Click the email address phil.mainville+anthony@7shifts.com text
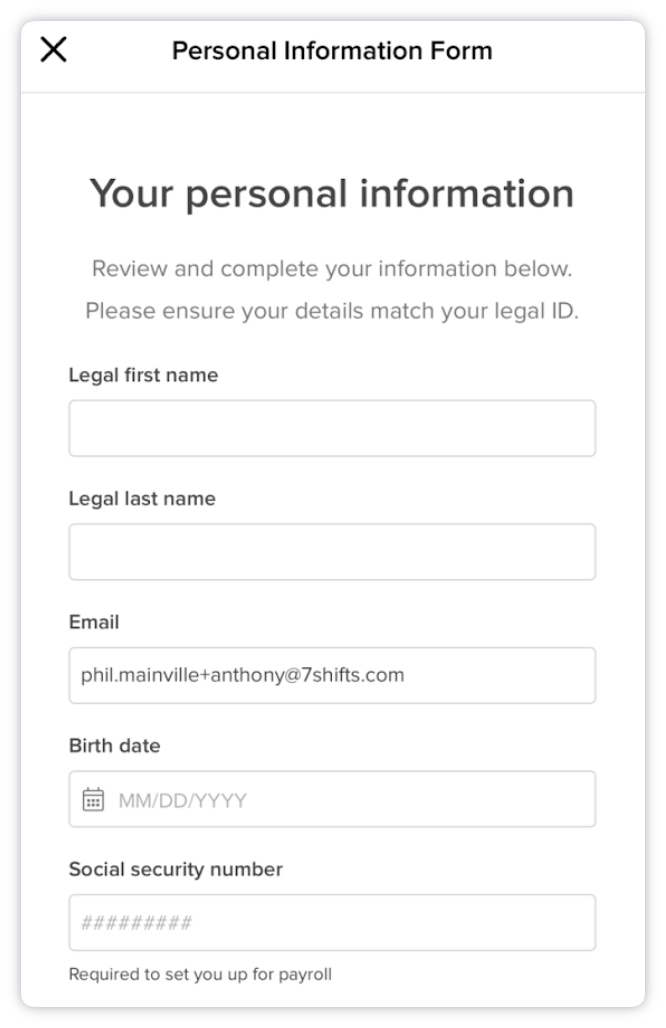666x1028 pixels. pos(243,675)
